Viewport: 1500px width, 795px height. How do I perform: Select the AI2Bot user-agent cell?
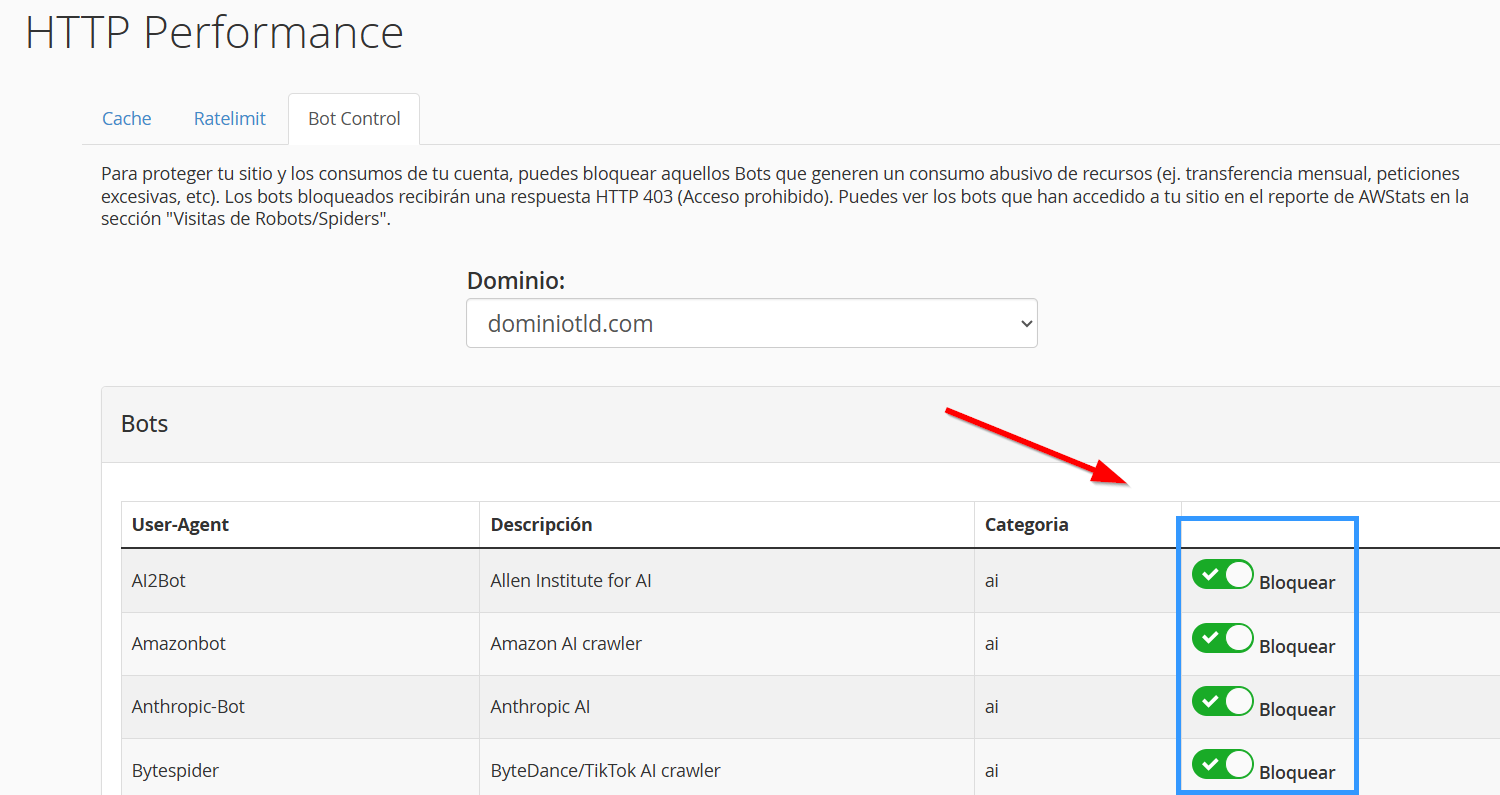(x=159, y=581)
